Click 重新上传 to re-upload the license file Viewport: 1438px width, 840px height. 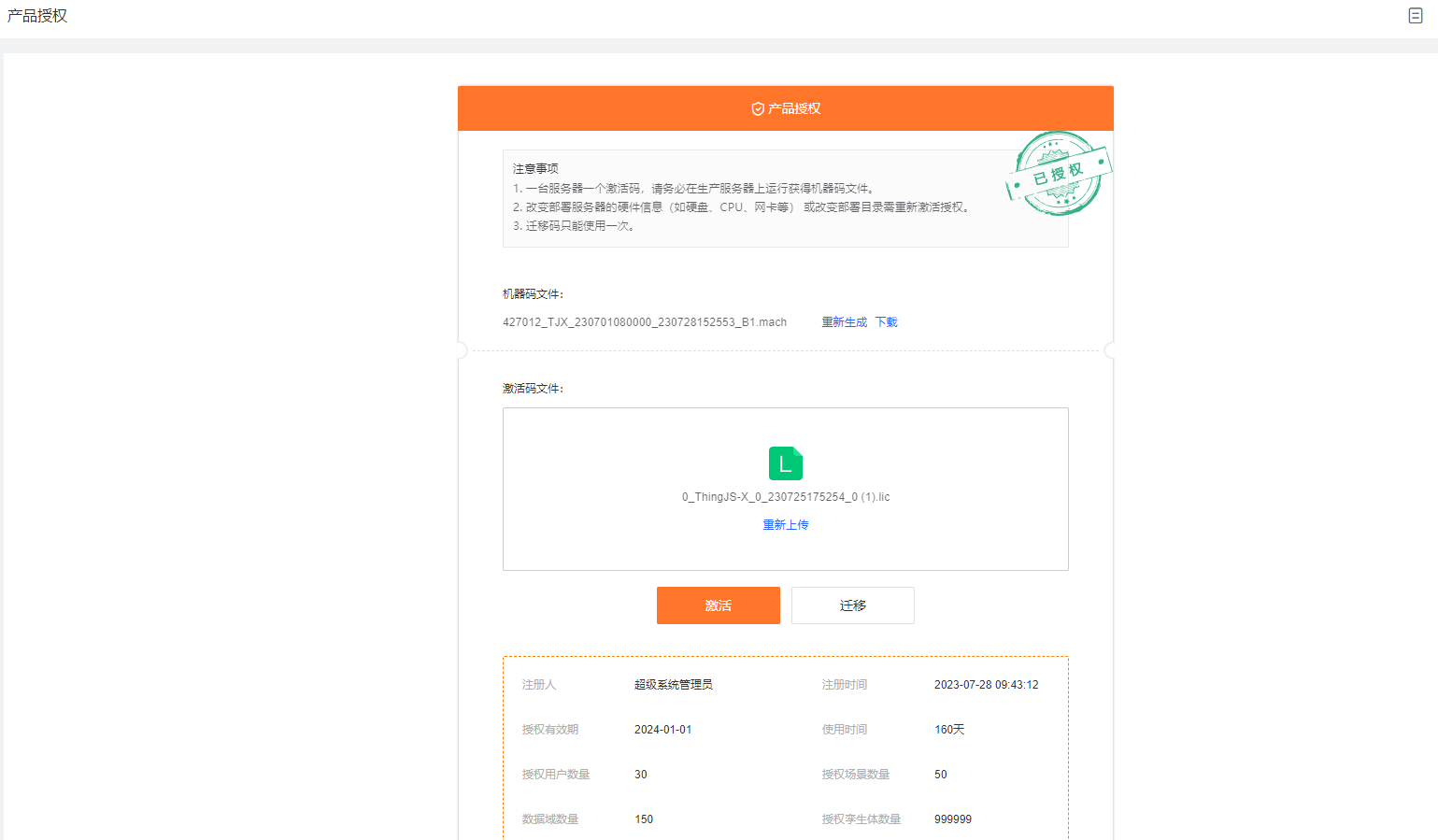(x=785, y=524)
